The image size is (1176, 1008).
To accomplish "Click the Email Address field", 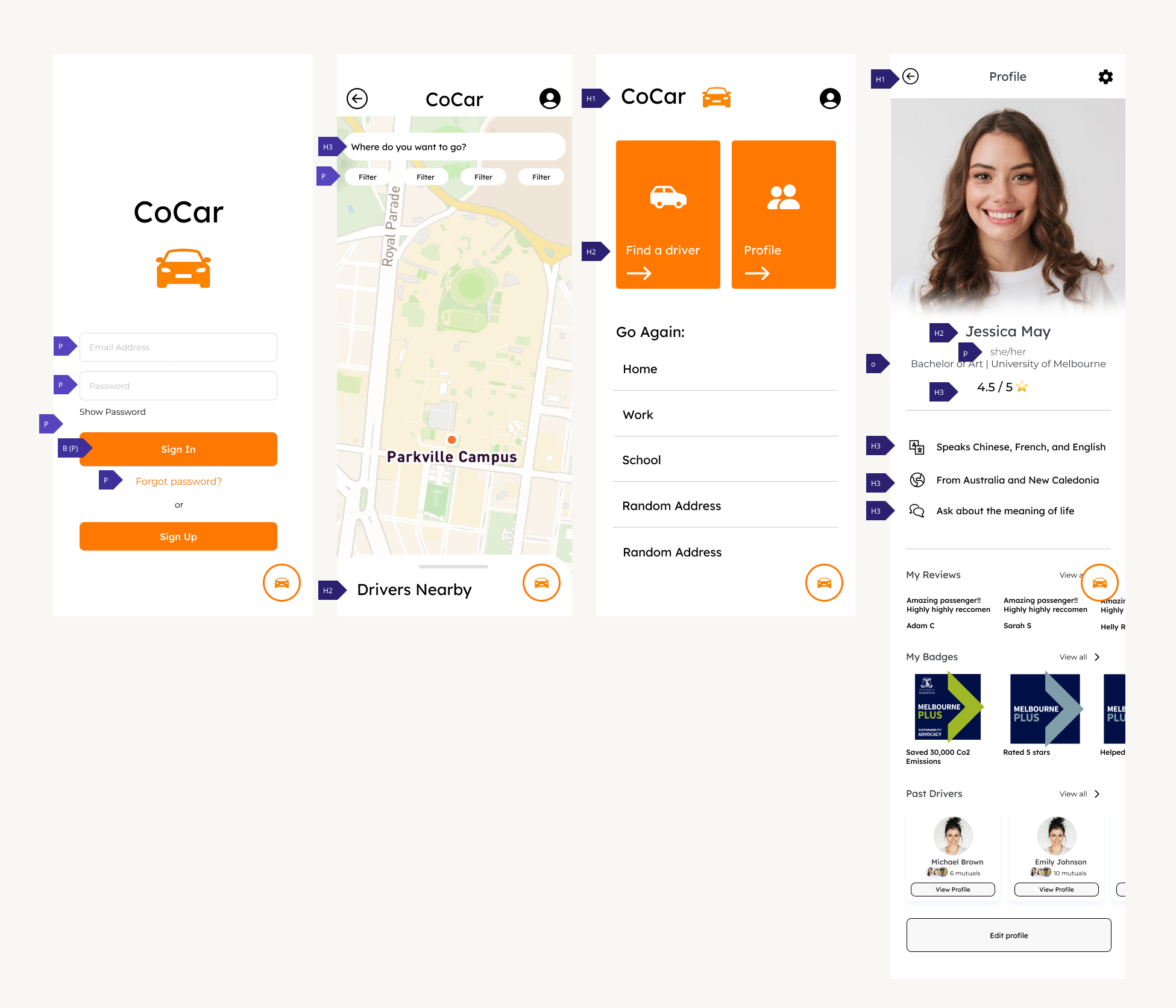I will click(x=178, y=347).
